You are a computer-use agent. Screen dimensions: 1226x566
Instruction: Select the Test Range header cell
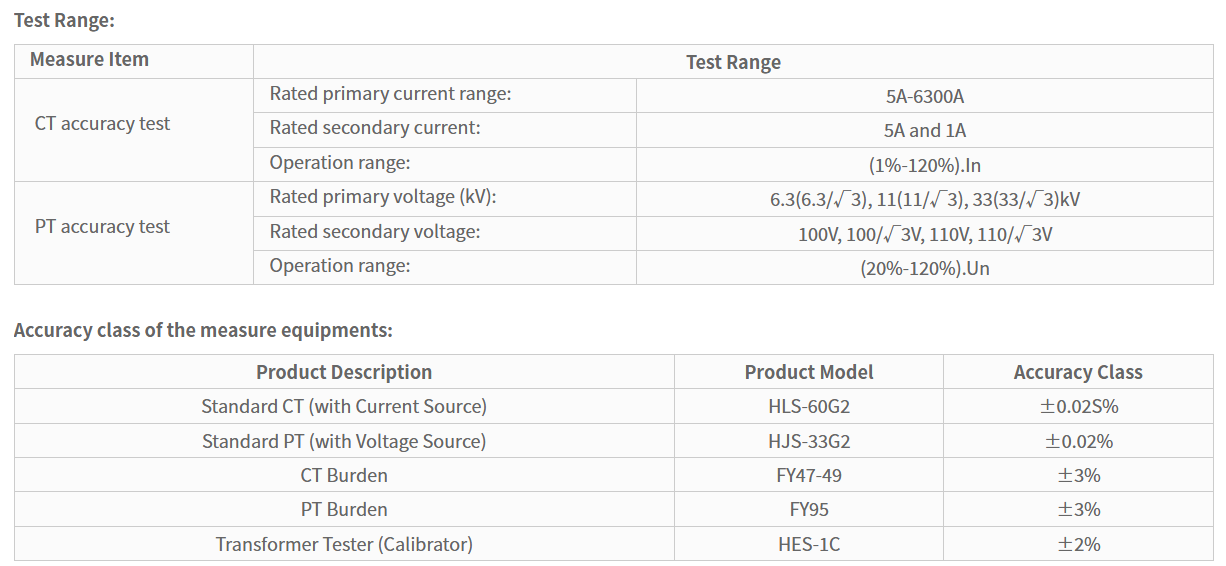point(733,61)
